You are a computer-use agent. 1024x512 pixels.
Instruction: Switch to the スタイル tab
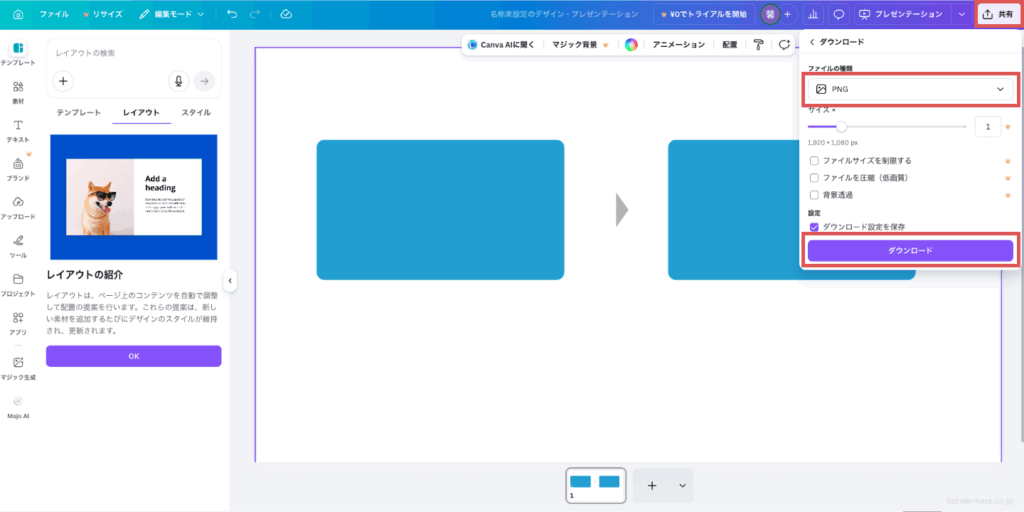click(x=196, y=113)
